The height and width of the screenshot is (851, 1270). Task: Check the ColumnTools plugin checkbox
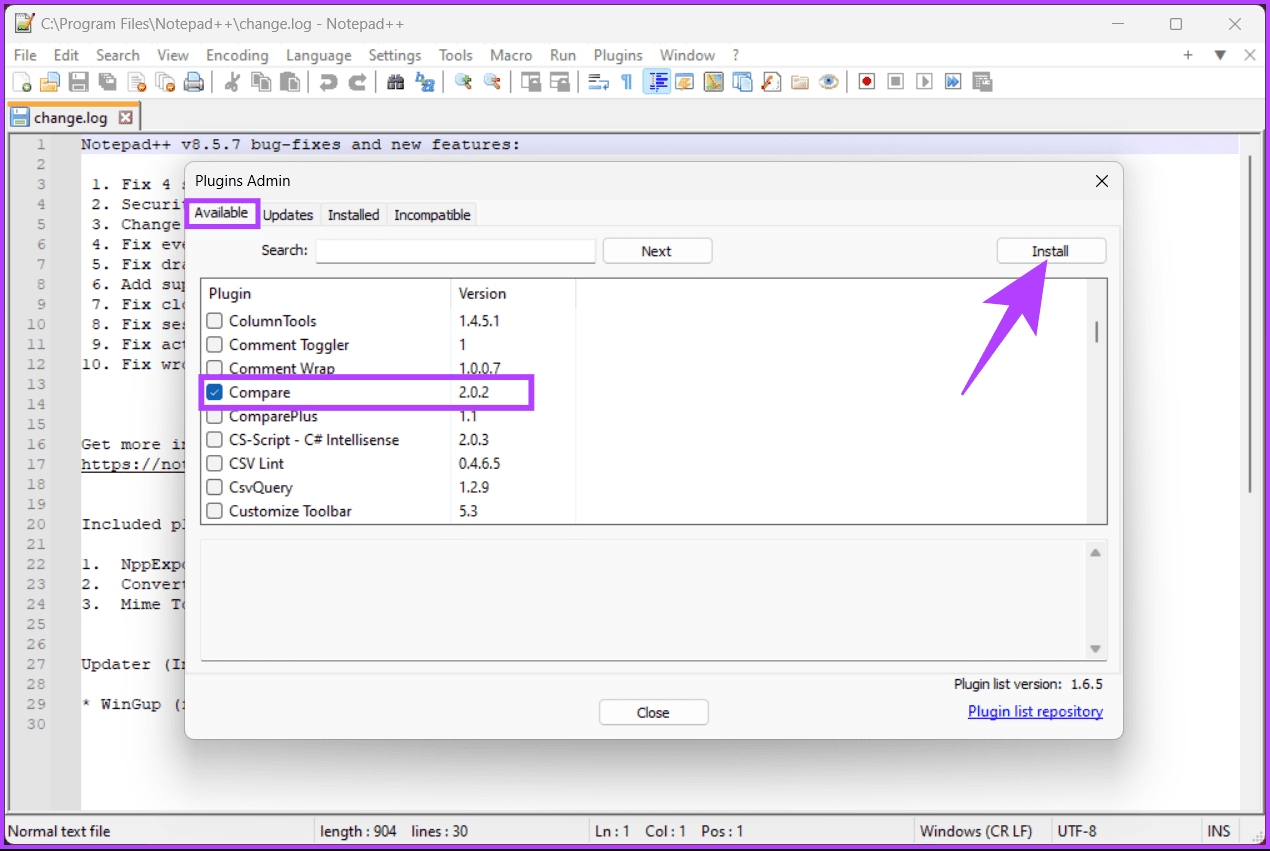(x=214, y=320)
